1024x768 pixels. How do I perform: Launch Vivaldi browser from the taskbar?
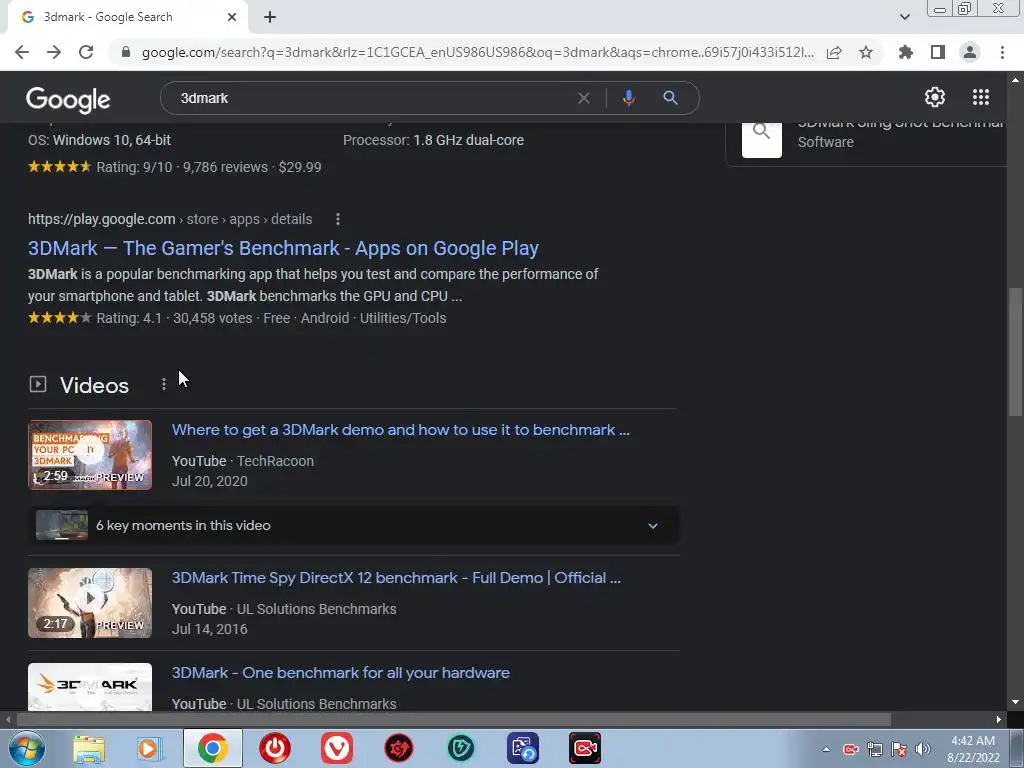pos(337,748)
